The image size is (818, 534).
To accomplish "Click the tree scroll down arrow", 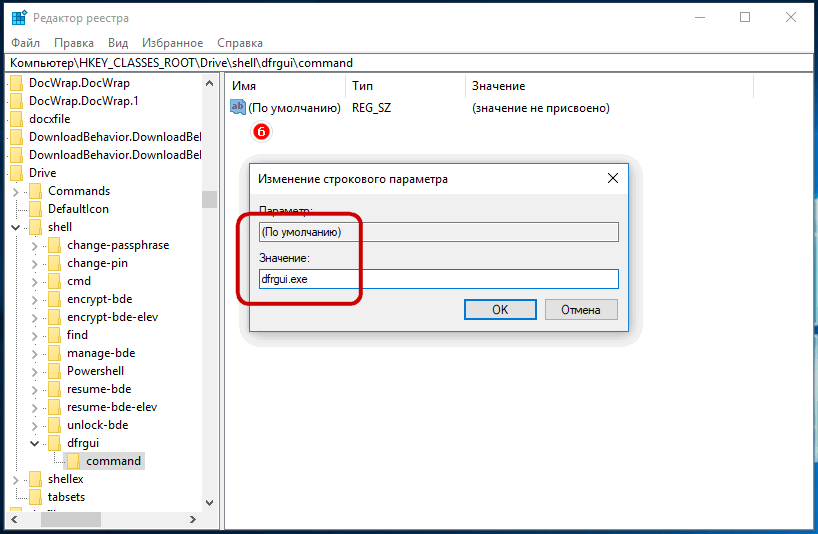I will point(210,503).
